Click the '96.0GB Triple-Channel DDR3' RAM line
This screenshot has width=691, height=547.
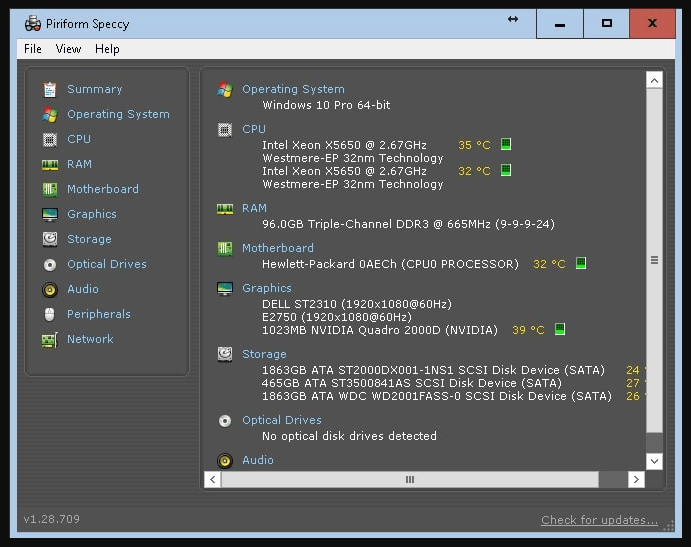coord(408,224)
